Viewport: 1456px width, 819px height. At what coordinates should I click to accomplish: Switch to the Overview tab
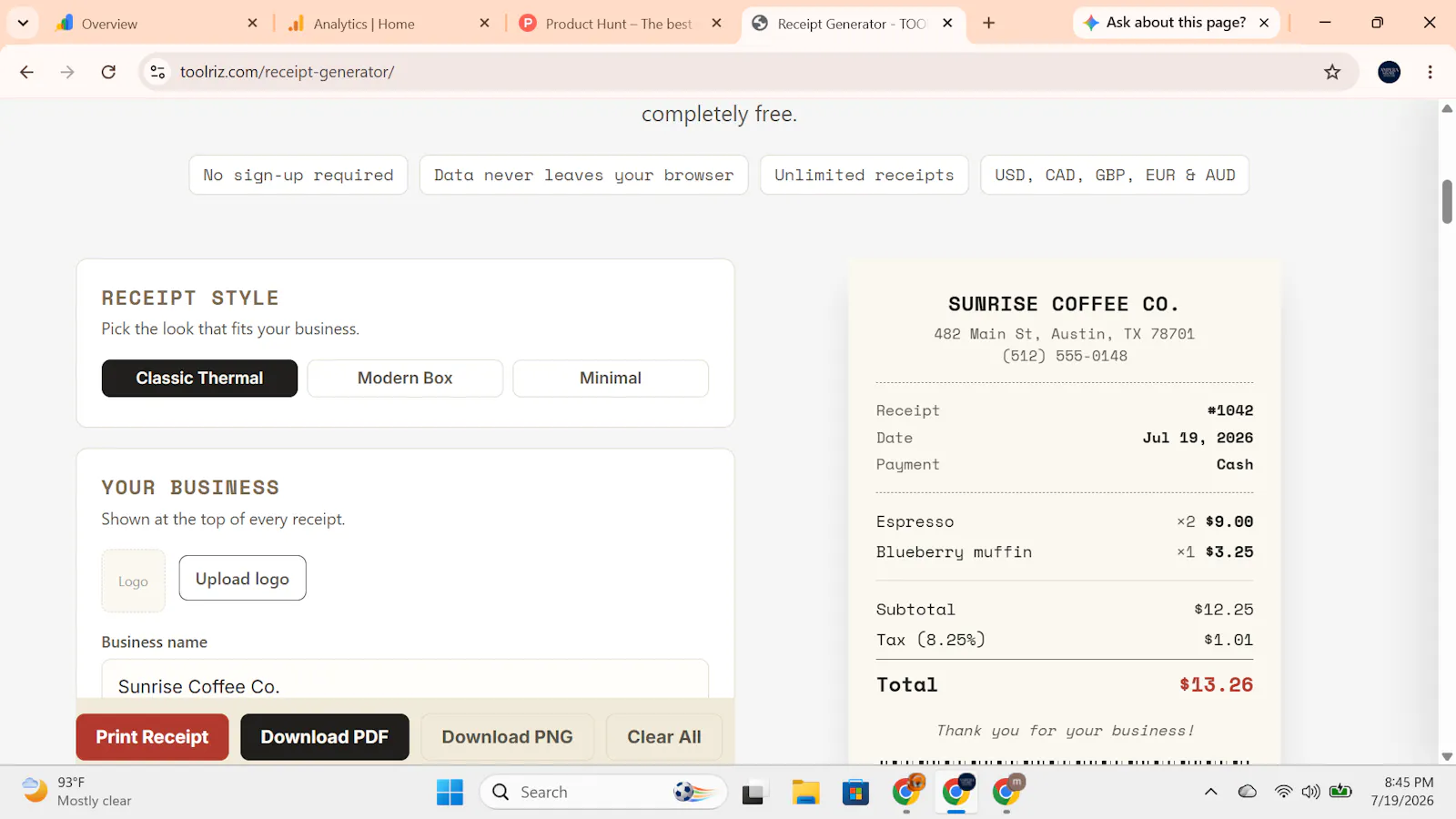pos(155,24)
